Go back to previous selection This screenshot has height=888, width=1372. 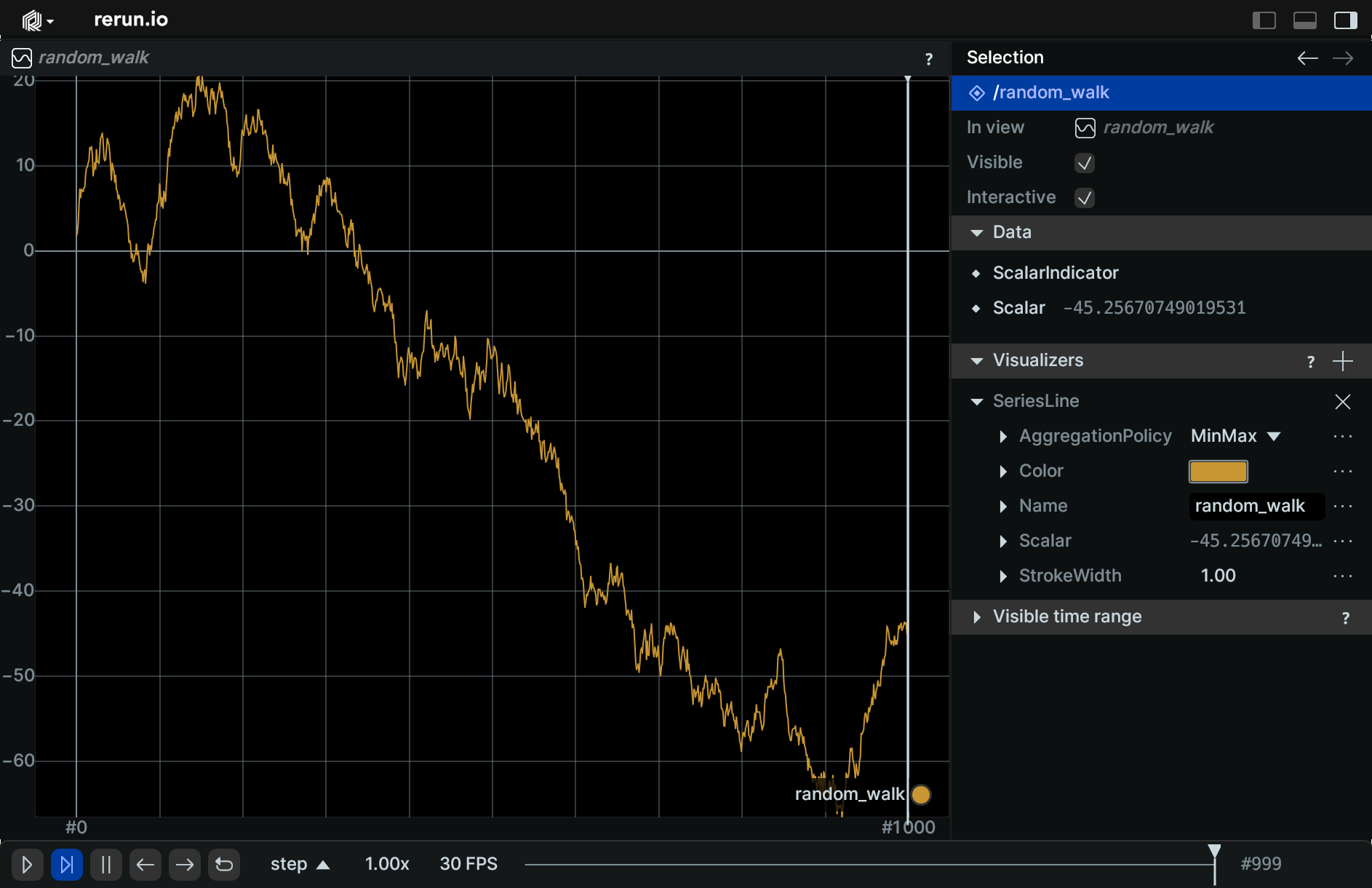1307,58
